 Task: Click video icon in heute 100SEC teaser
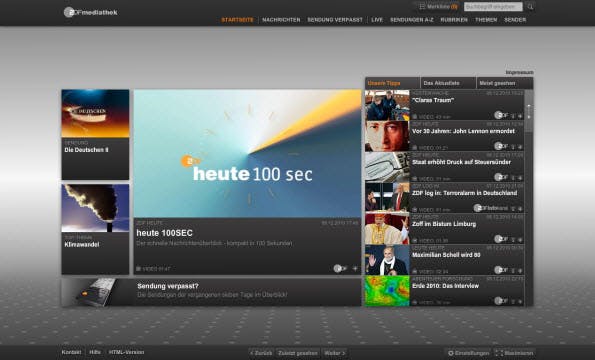139,269
